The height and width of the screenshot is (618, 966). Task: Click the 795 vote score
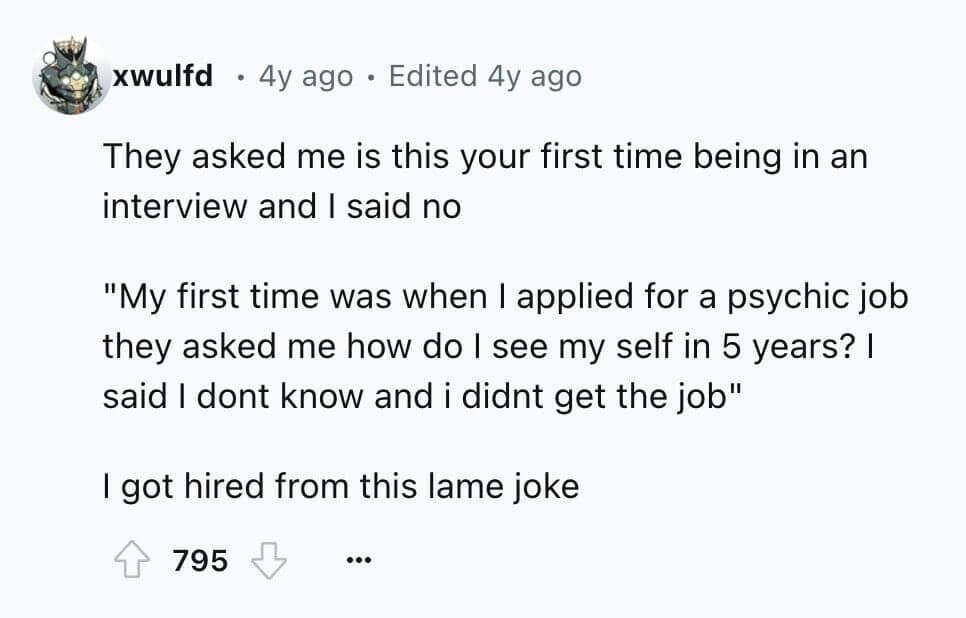201,561
